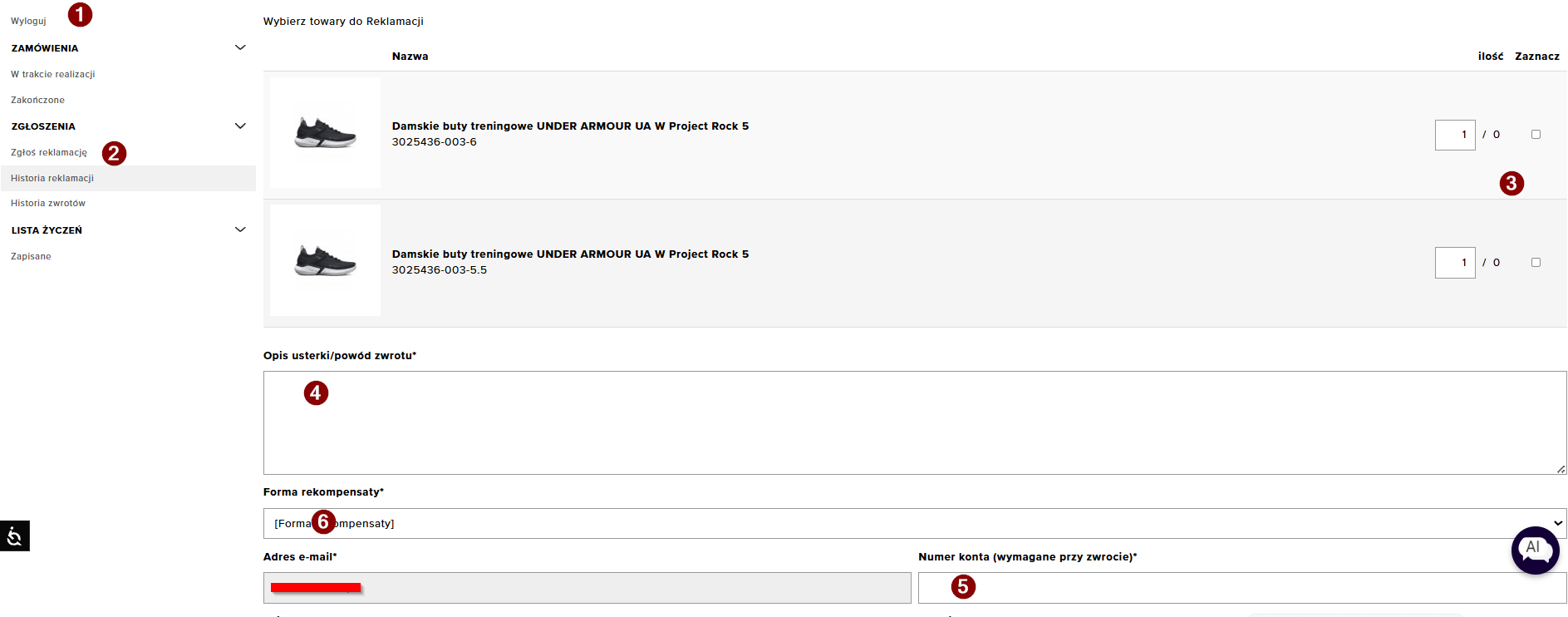Click the first shoe product thumbnail
This screenshot has height=617, width=1568.
coord(325,133)
